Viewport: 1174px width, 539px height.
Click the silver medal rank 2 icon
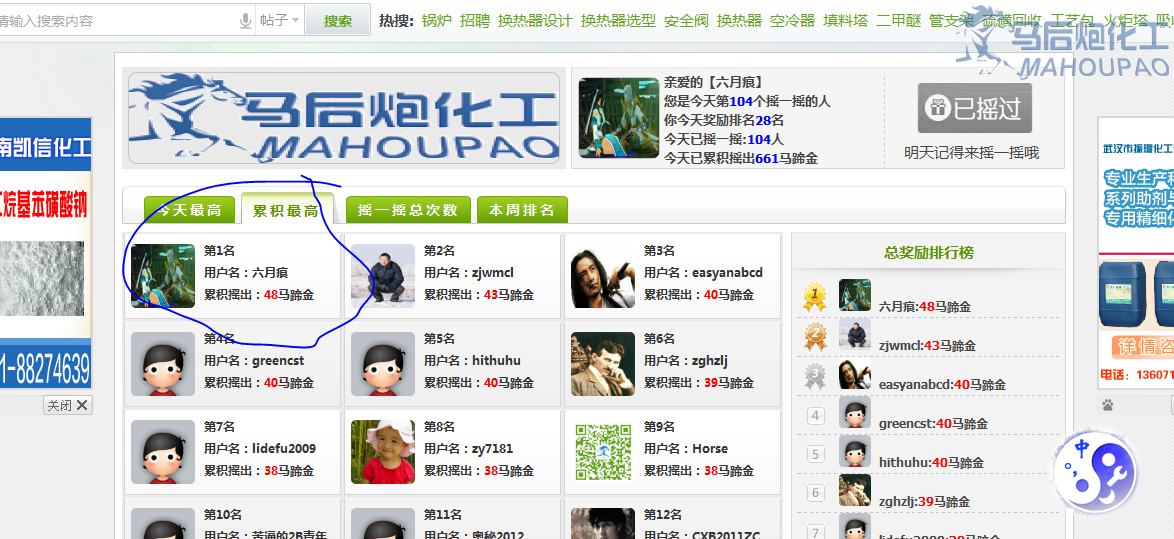pyautogui.click(x=815, y=335)
